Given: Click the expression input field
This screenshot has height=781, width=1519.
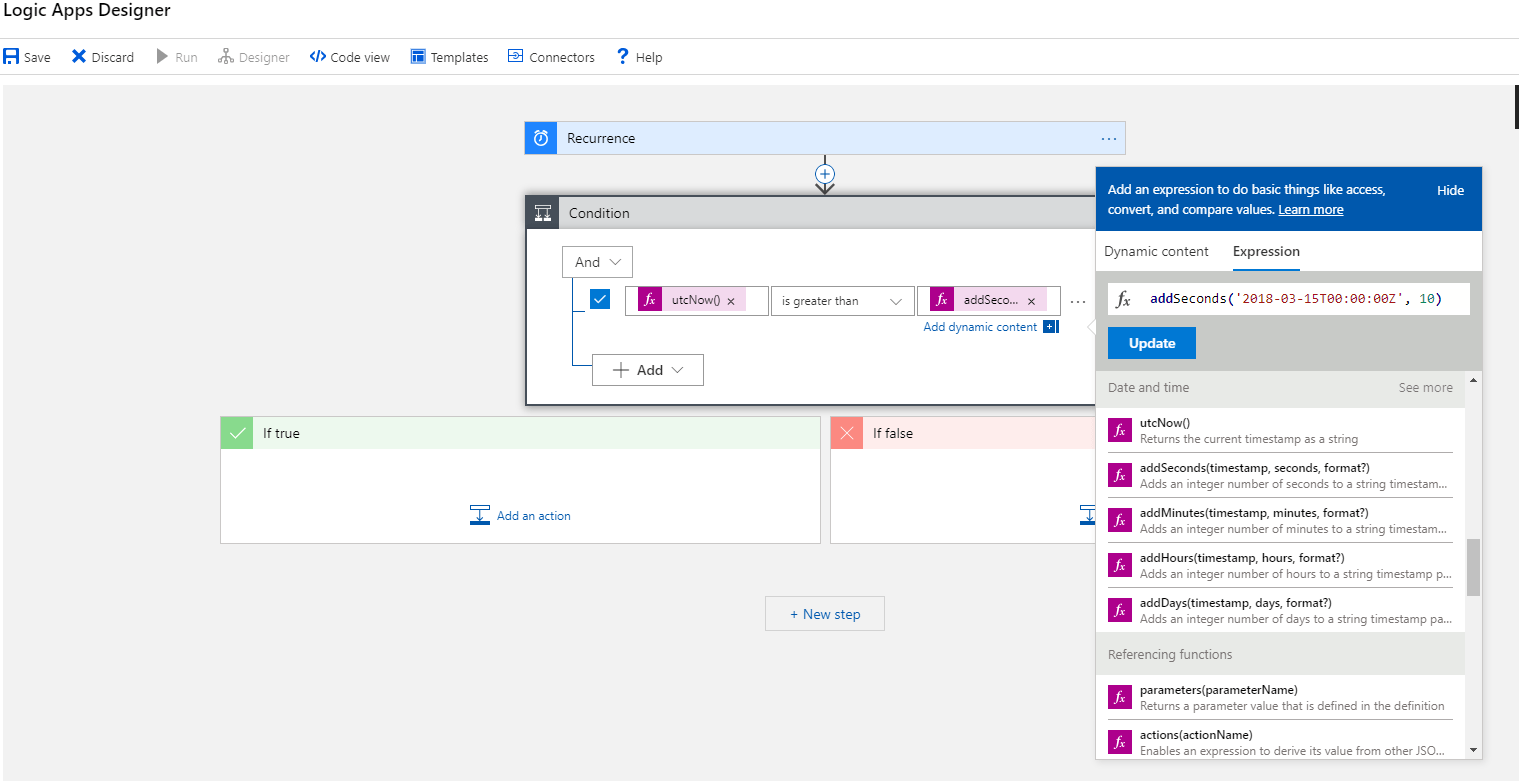Looking at the screenshot, I should click(1289, 299).
